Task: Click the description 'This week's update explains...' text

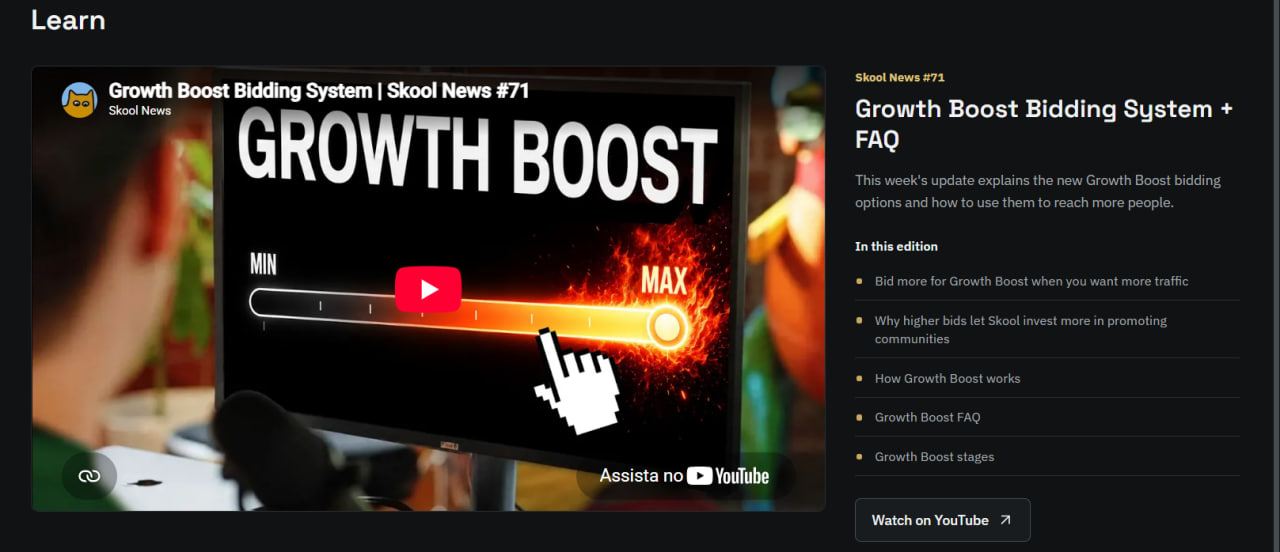Action: (1038, 191)
